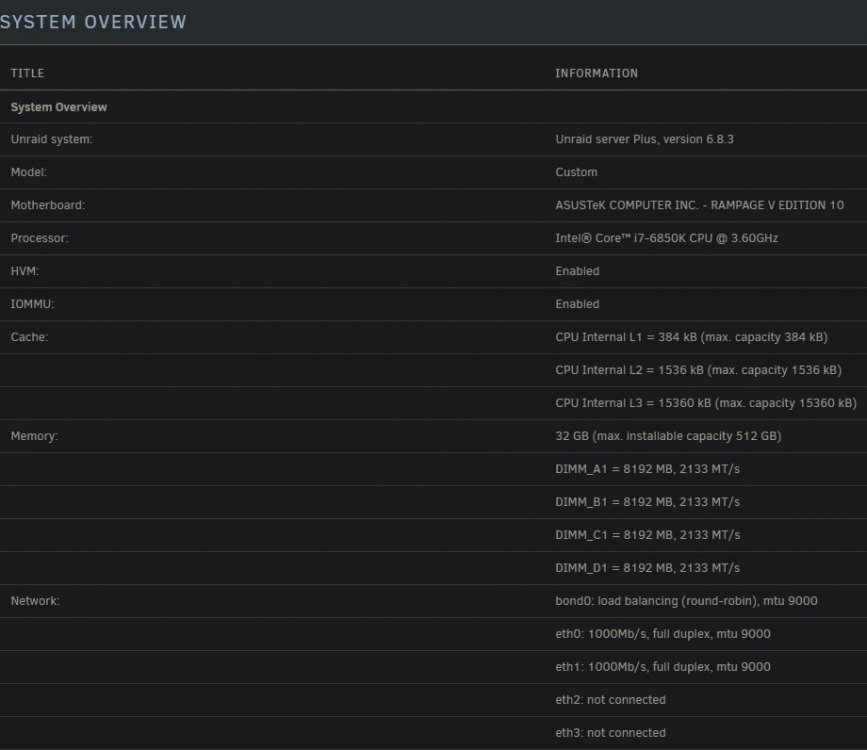The width and height of the screenshot is (867, 750).
Task: Select the DIMM_A1 memory entry
Action: [x=647, y=469]
